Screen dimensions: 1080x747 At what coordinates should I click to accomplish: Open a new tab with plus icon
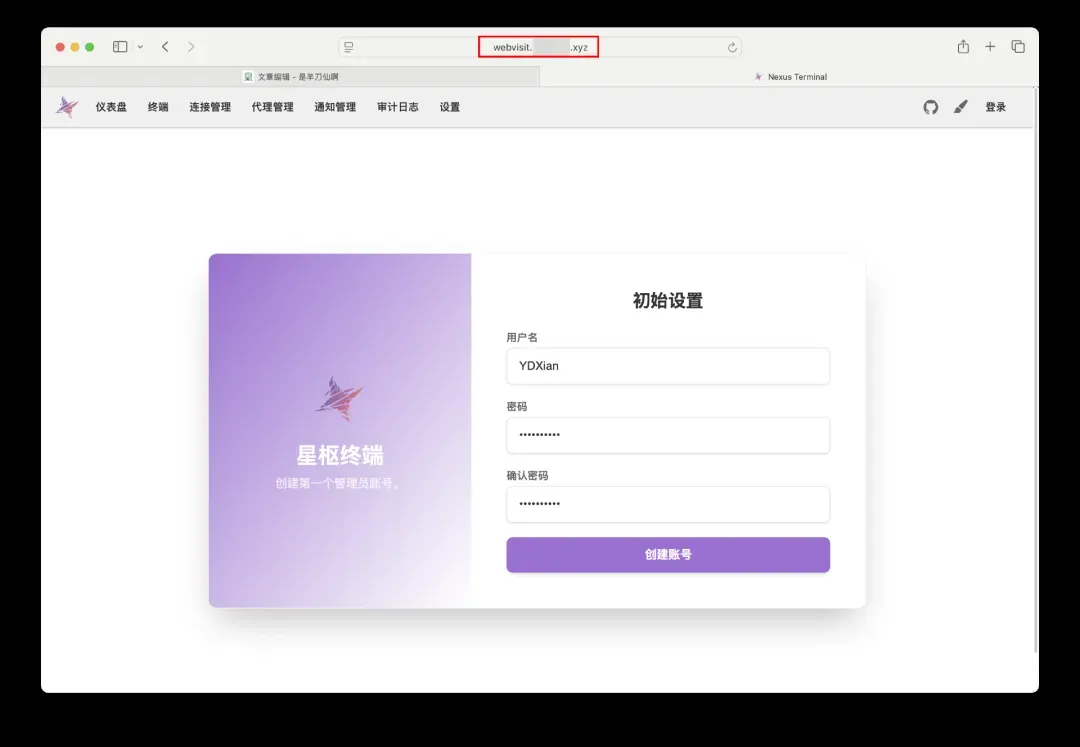coord(990,47)
